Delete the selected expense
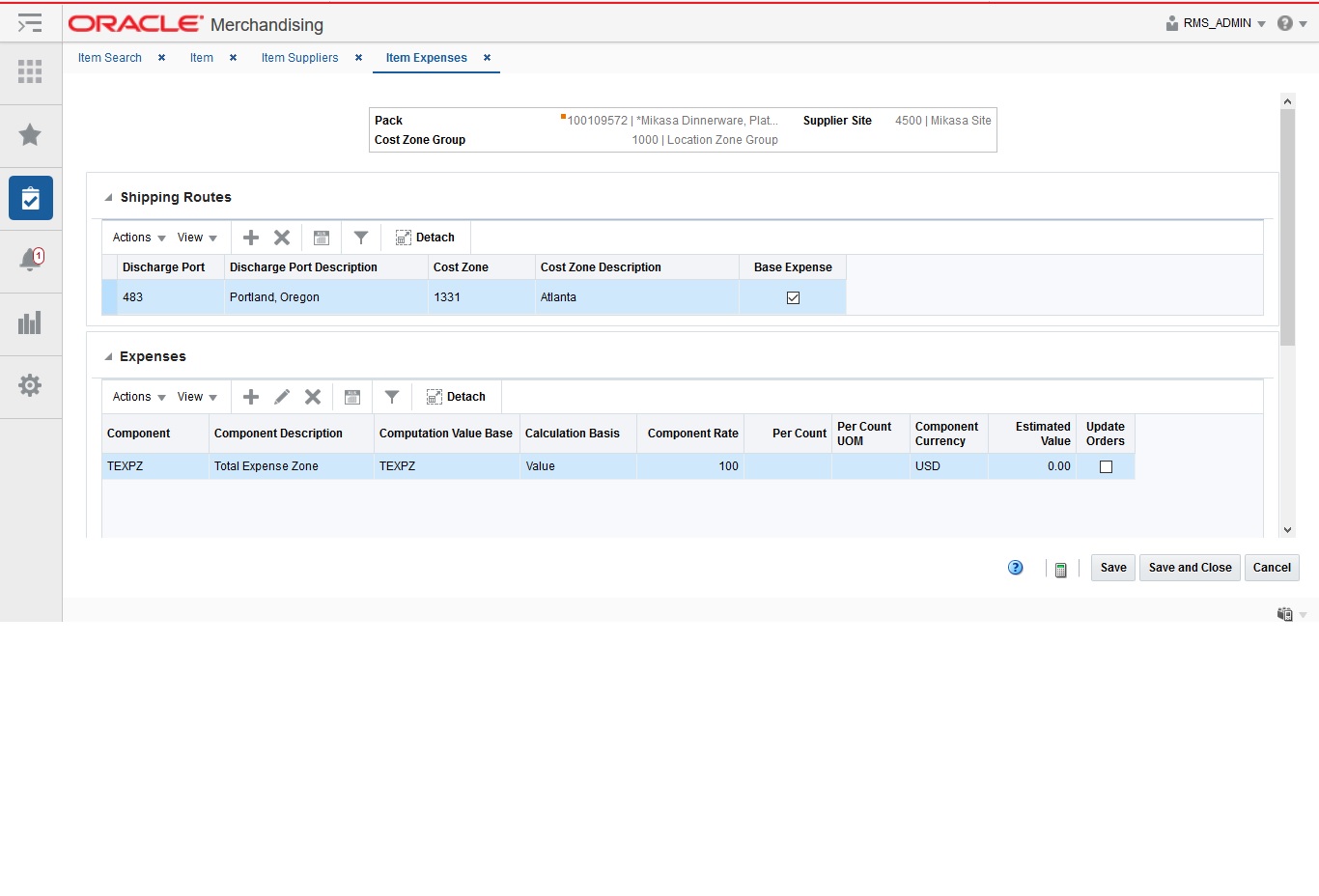 pyautogui.click(x=313, y=397)
